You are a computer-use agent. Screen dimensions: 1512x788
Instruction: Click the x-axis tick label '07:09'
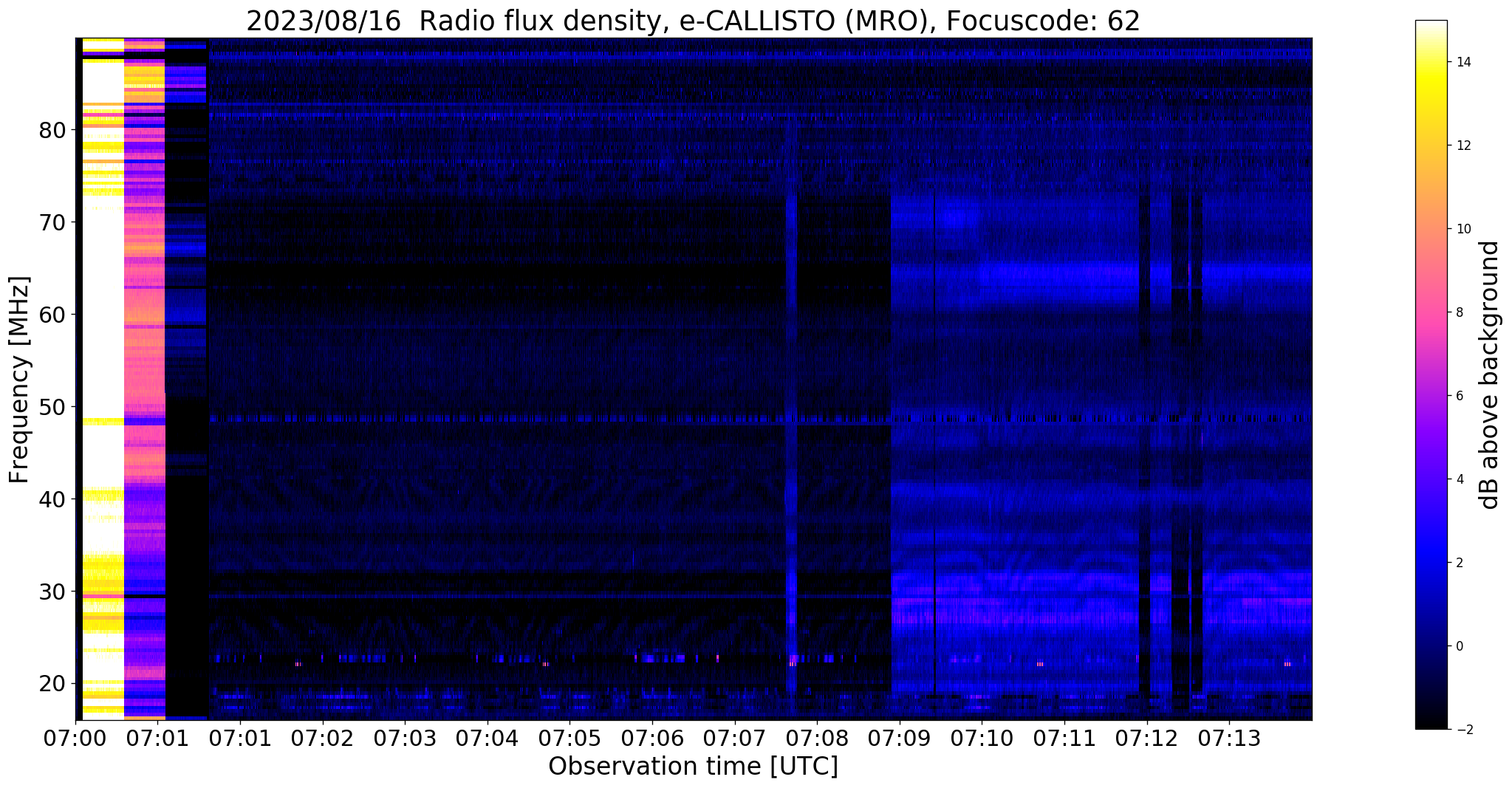[x=899, y=739]
